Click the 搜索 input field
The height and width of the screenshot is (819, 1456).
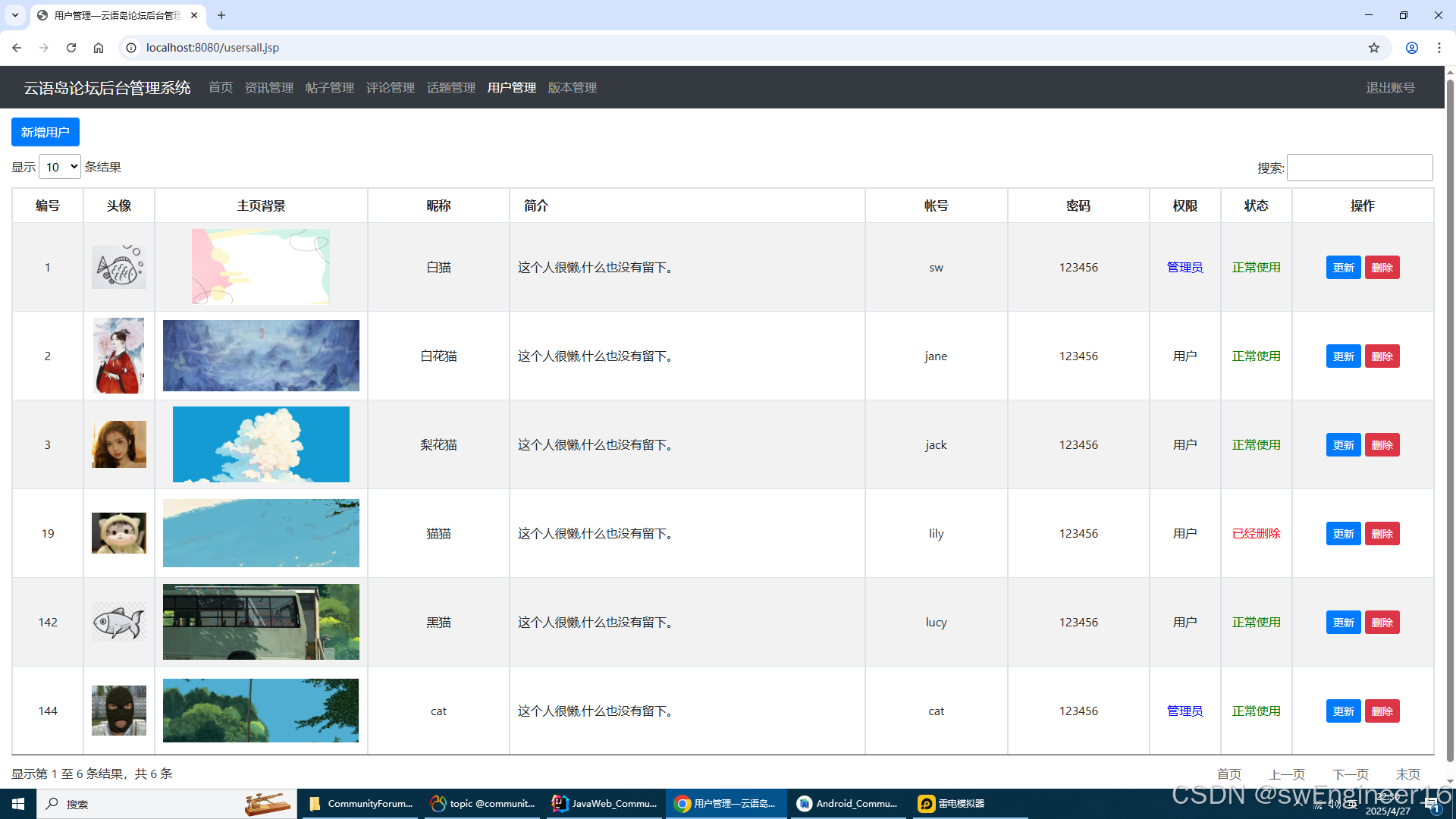[x=1360, y=168]
